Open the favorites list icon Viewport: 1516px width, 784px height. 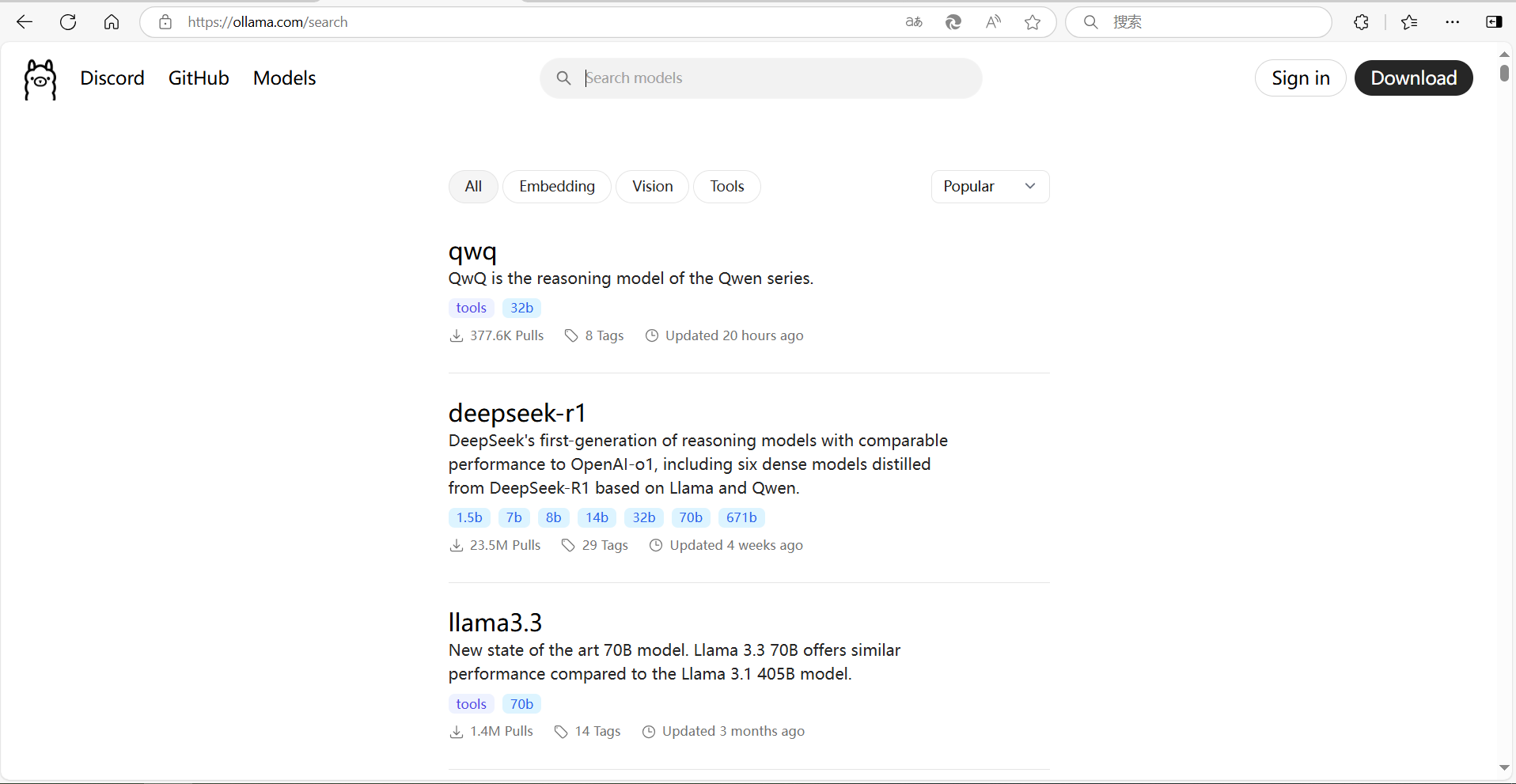[x=1409, y=22]
